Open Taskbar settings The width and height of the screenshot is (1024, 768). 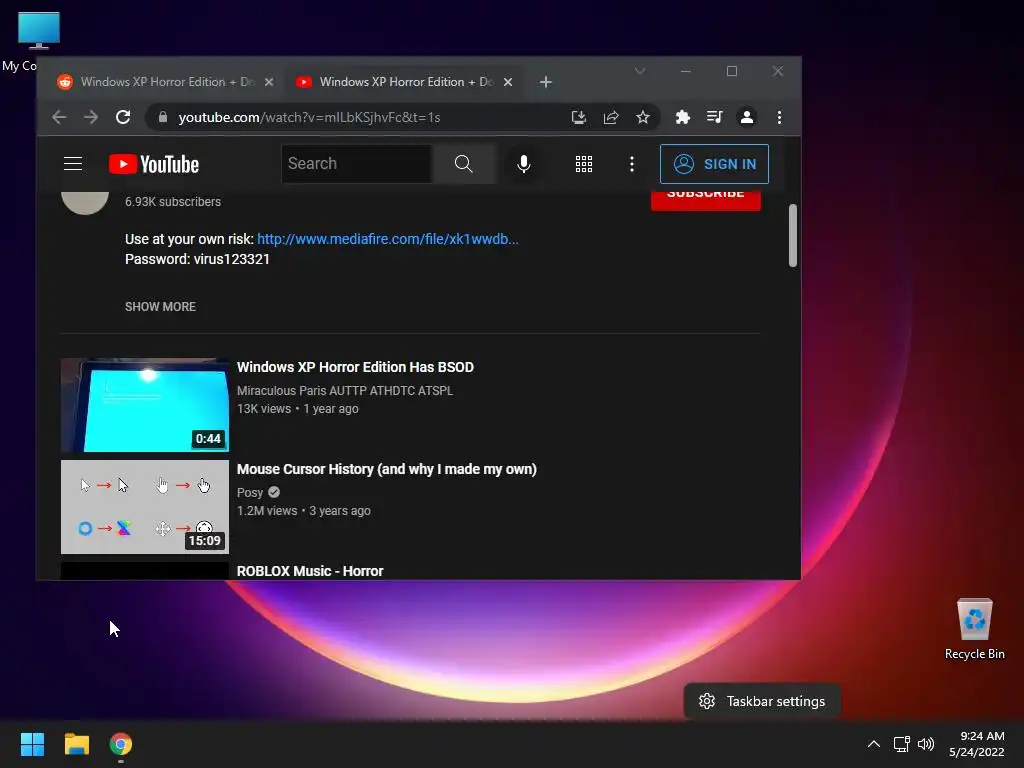click(762, 701)
